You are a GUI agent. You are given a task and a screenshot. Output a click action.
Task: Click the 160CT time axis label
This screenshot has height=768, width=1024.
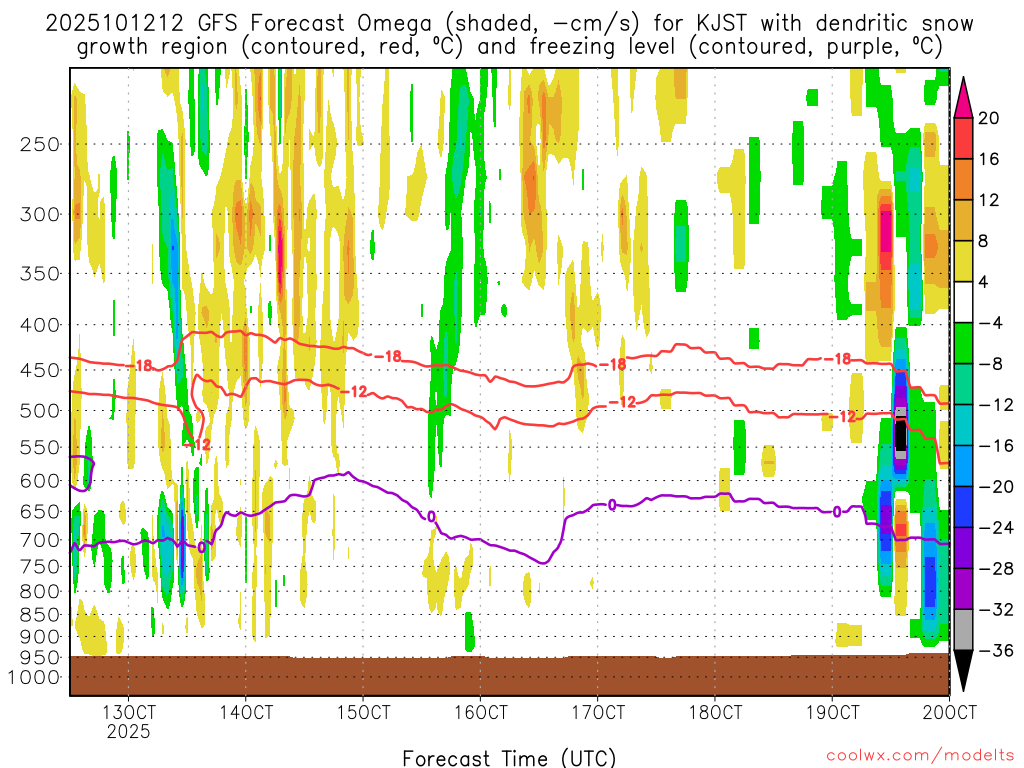pos(481,712)
